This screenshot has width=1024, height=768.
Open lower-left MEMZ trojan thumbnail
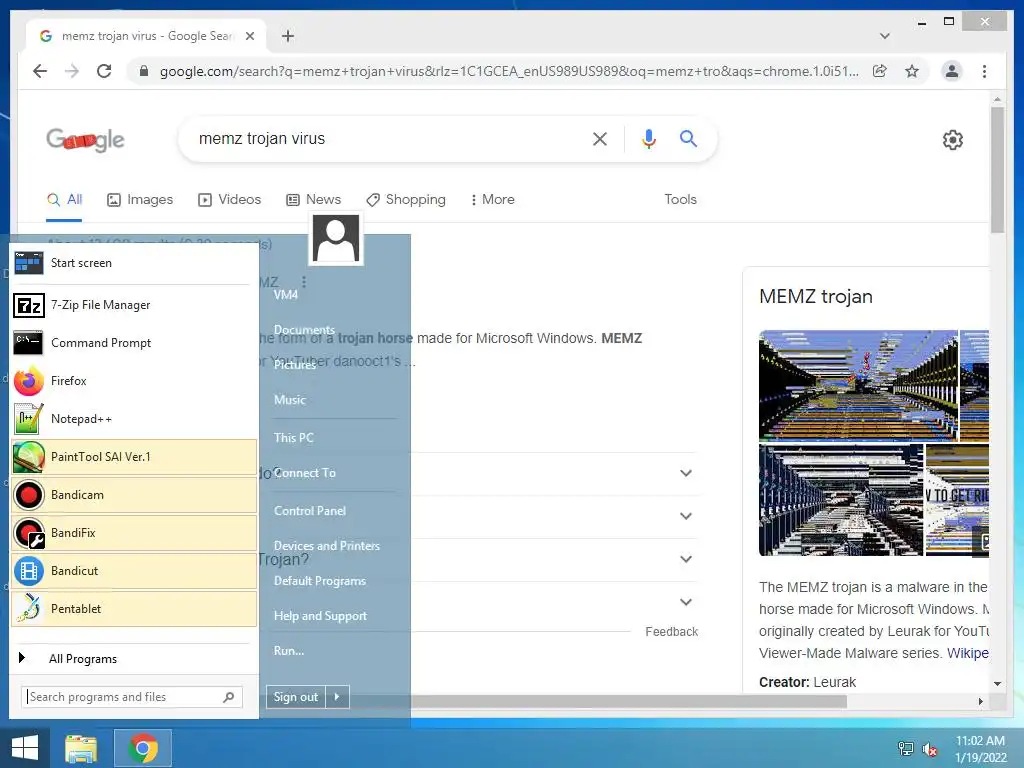click(840, 500)
